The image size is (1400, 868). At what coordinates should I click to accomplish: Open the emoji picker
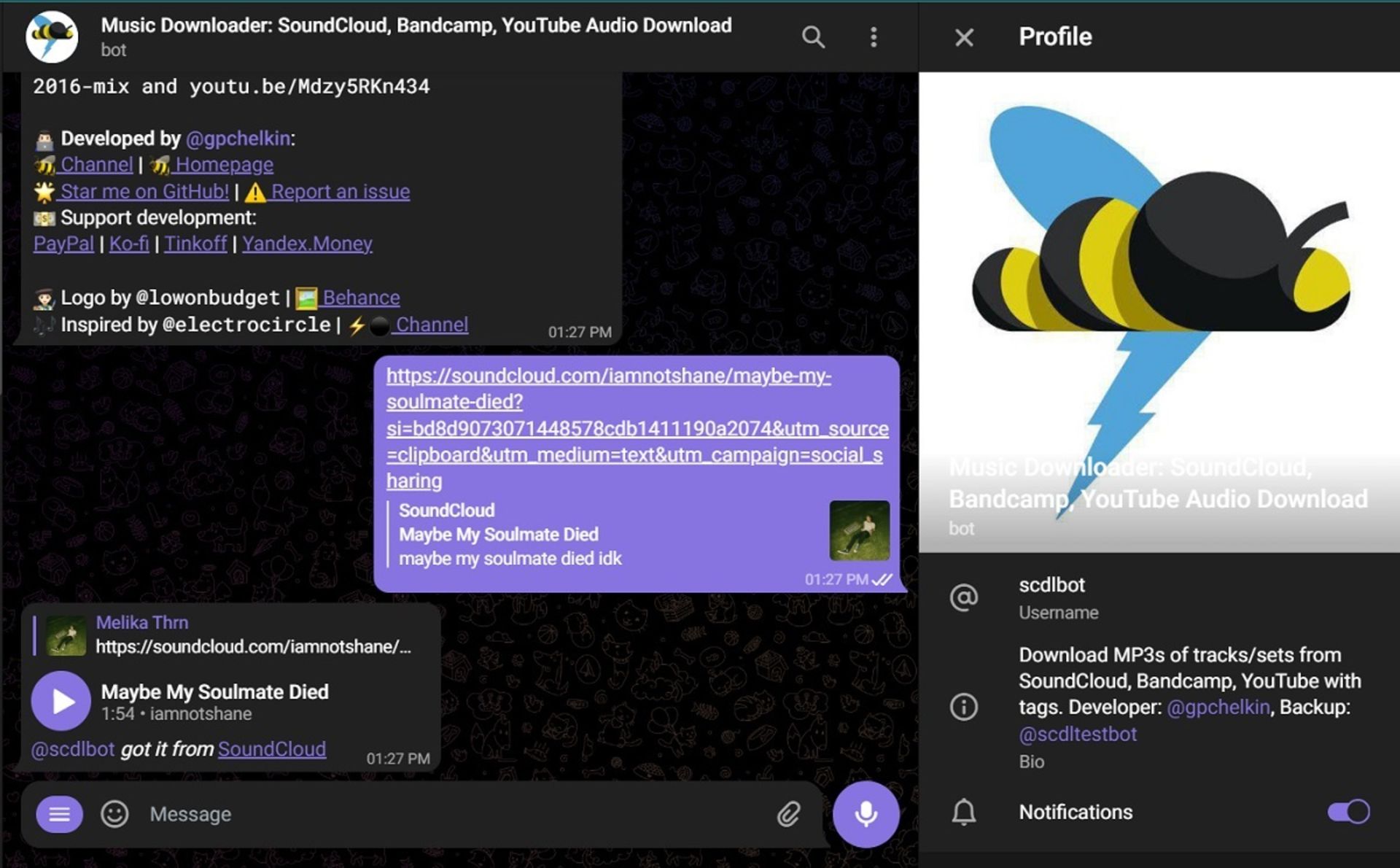tap(114, 814)
